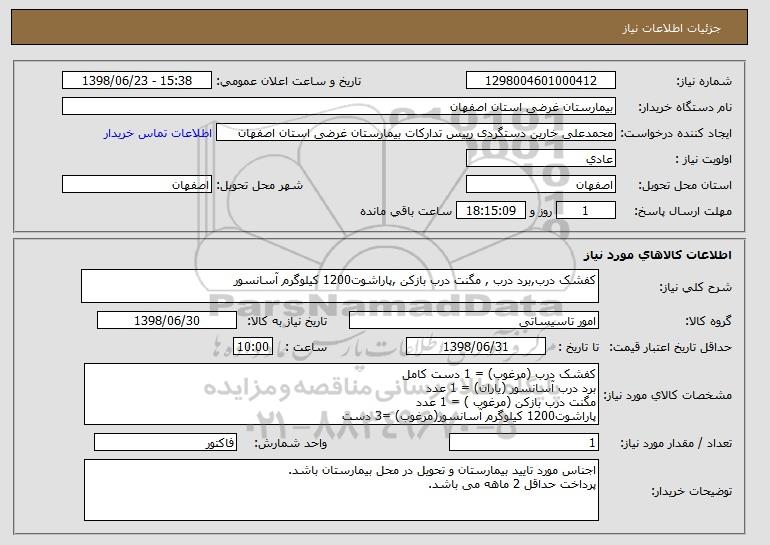
Task: Click the تاریخ و ساعت اعلان عمومی label
Action: 289,82
